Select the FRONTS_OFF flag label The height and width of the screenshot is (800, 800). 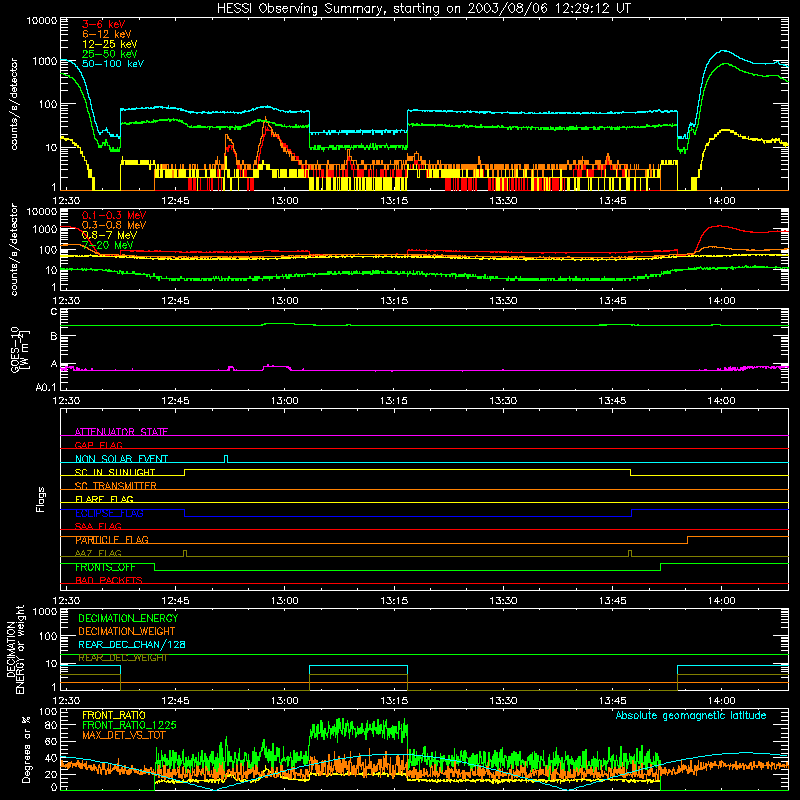(105, 567)
